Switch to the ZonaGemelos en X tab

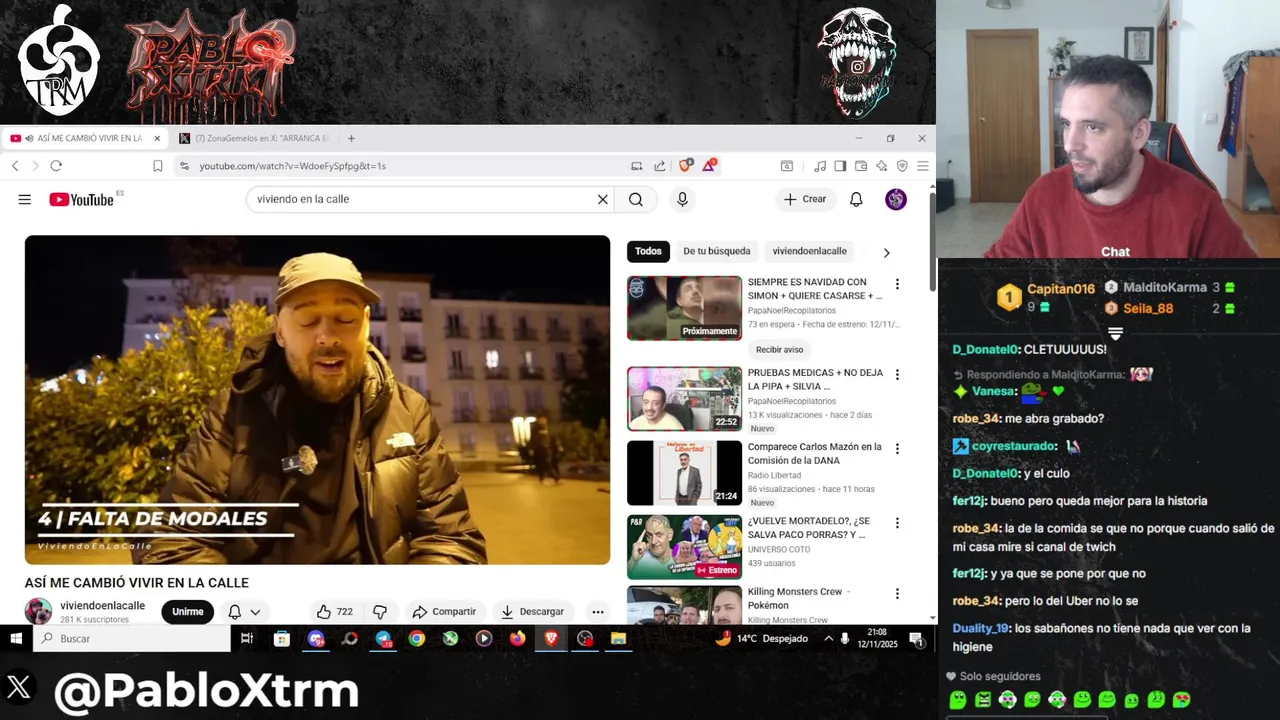click(254, 138)
